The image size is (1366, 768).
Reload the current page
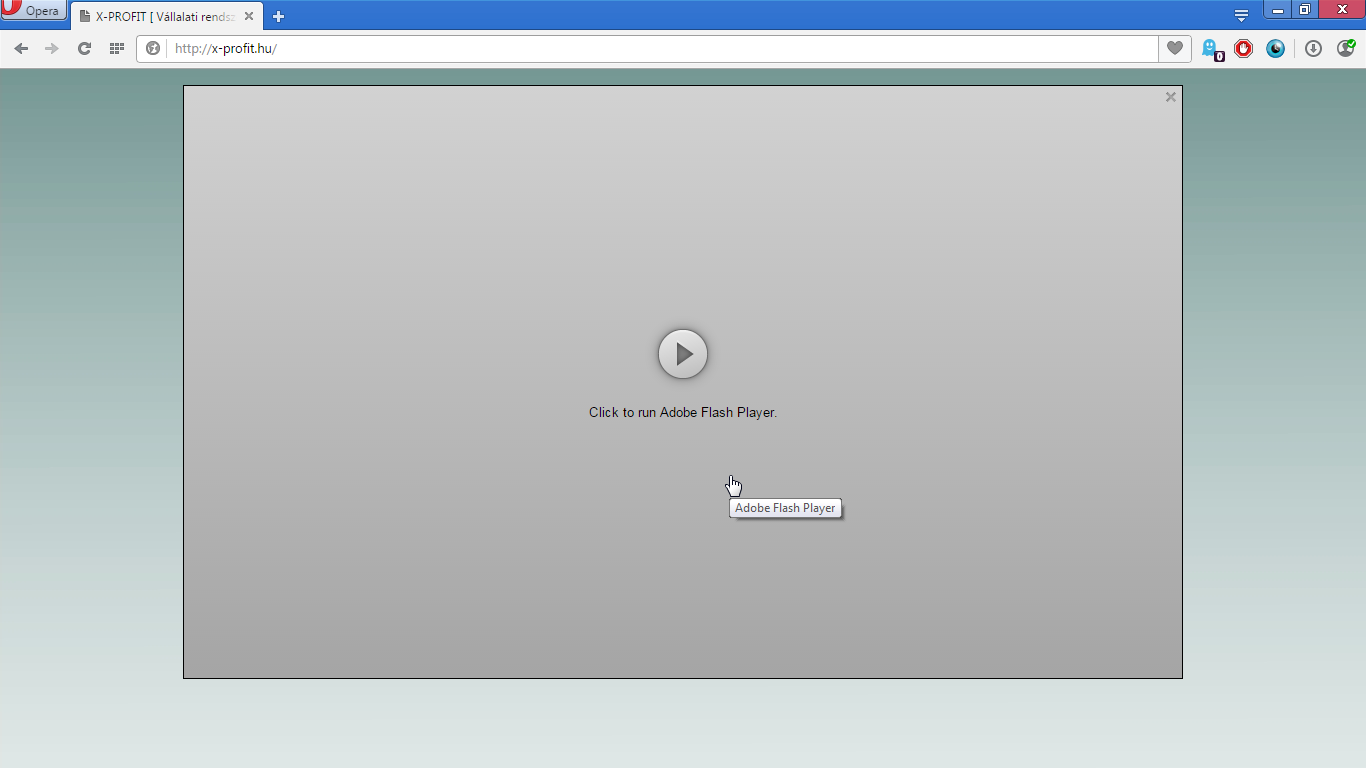pyautogui.click(x=84, y=48)
